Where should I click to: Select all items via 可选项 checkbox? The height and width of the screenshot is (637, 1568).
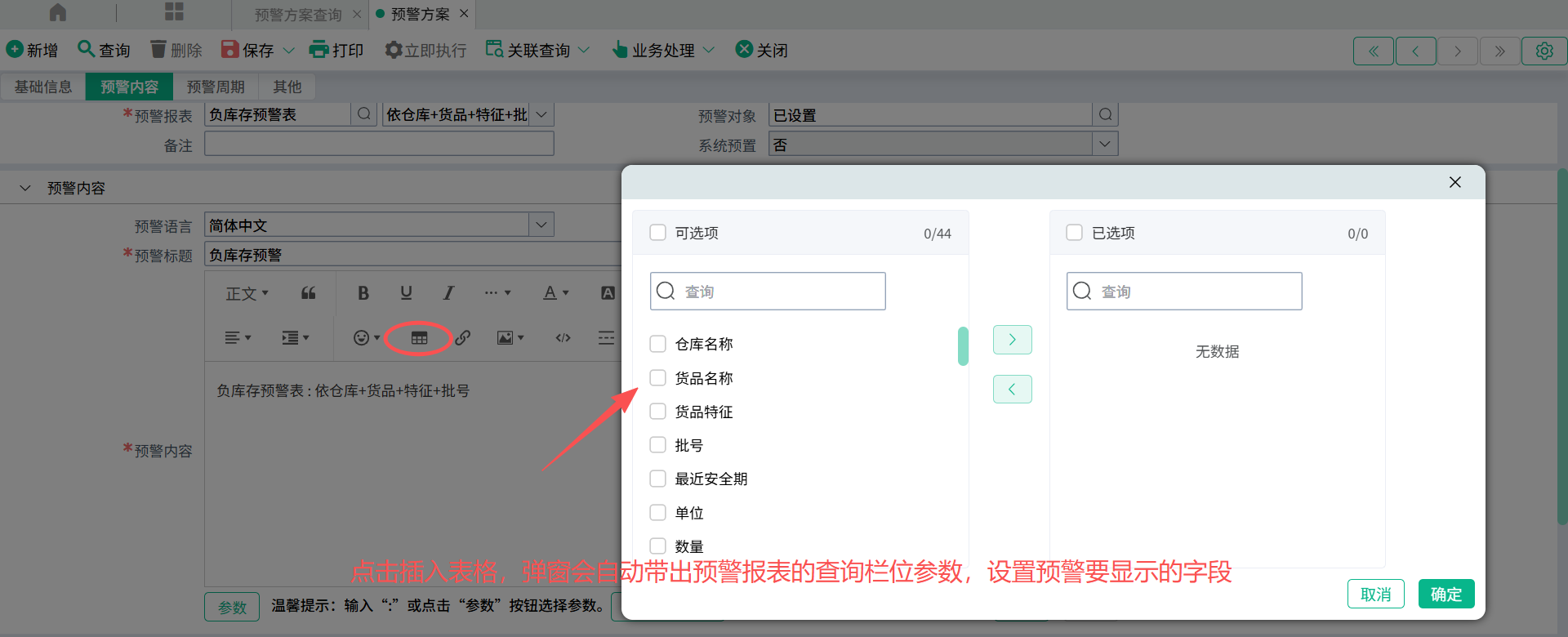[x=657, y=233]
